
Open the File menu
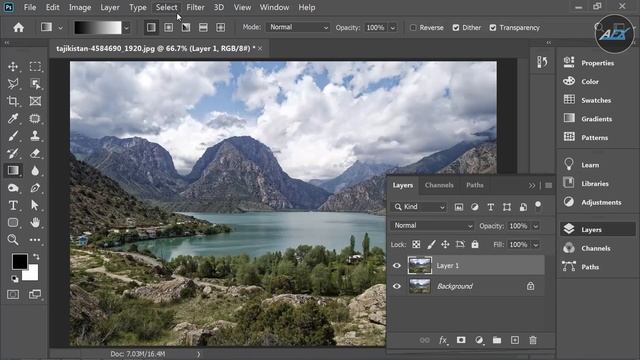click(x=30, y=7)
